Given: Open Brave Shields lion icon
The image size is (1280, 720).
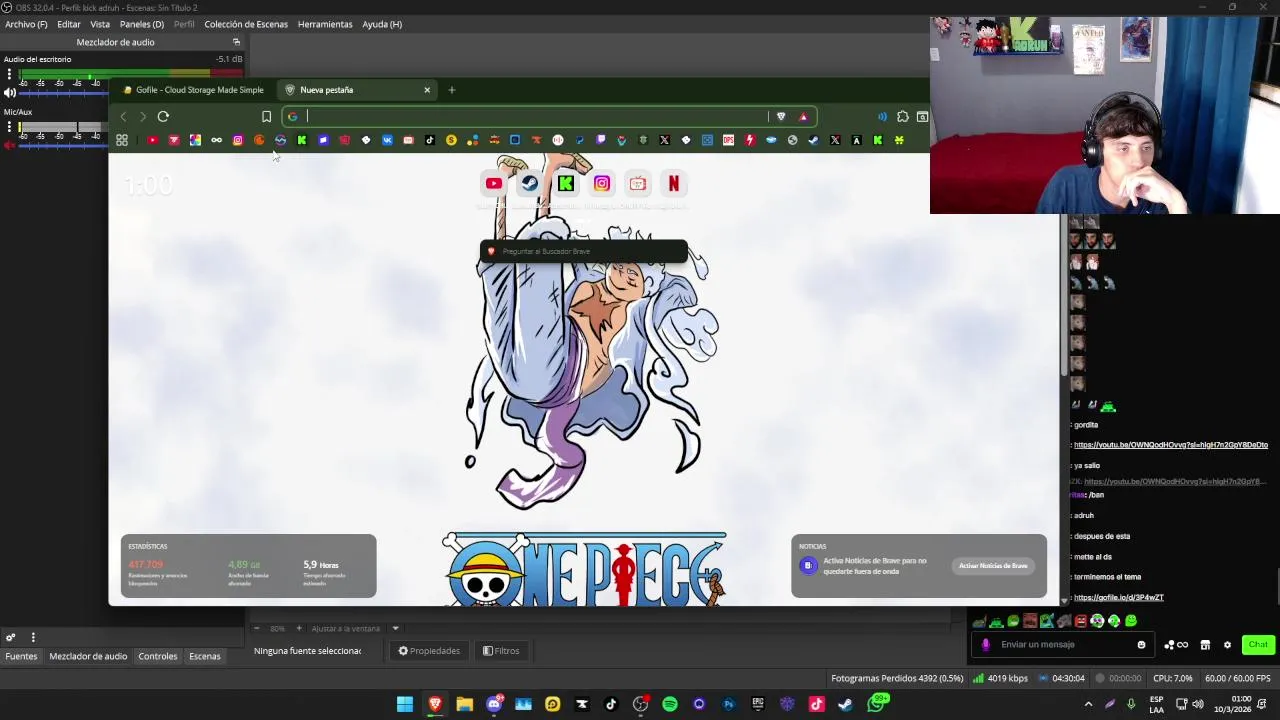Looking at the screenshot, I should 781,116.
